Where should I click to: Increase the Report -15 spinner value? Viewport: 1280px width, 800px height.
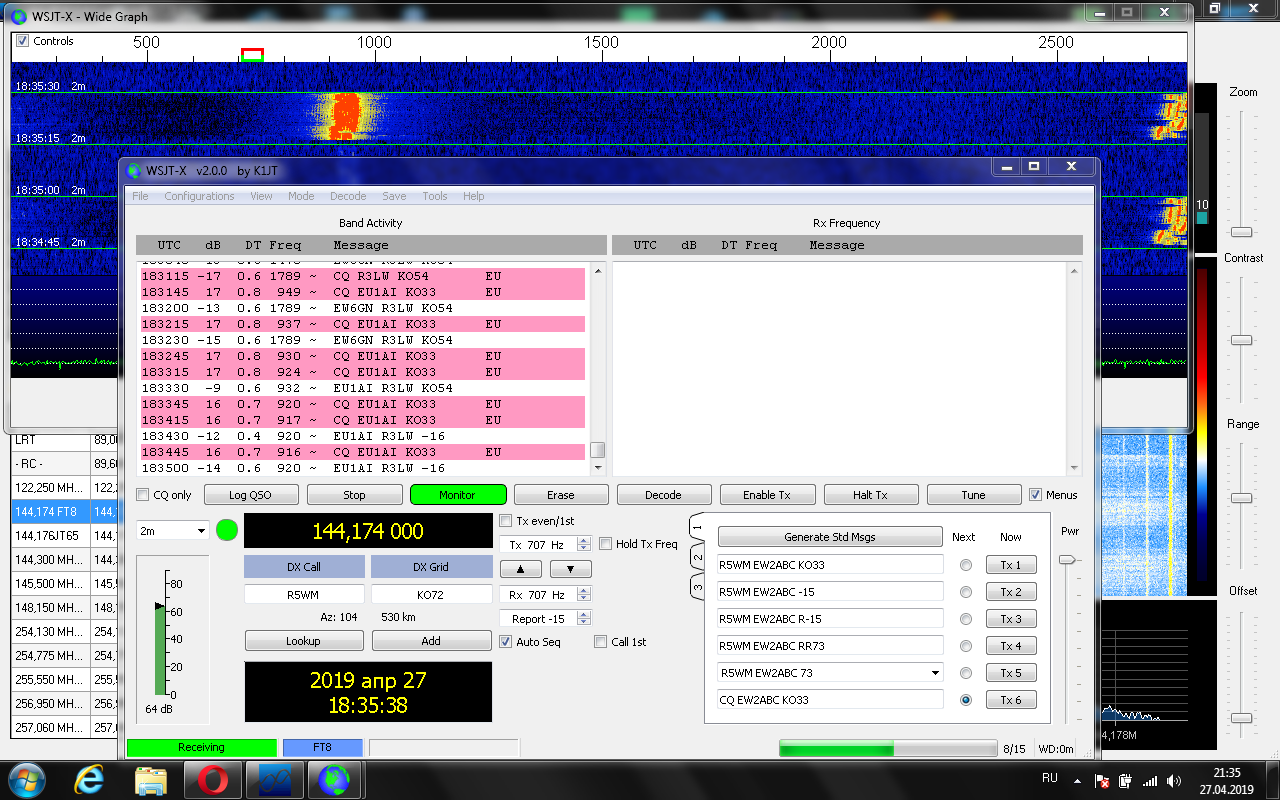[585, 614]
